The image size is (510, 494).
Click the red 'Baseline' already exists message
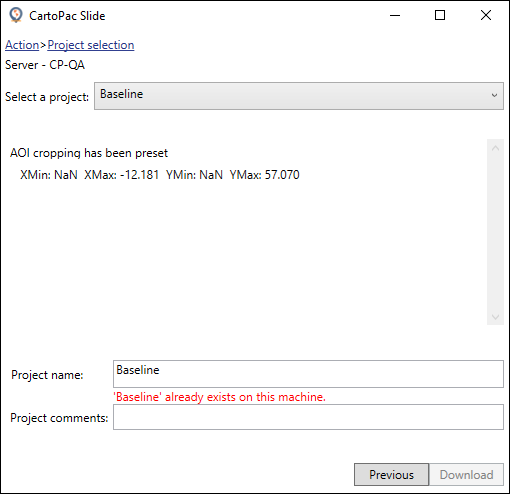pos(219,397)
